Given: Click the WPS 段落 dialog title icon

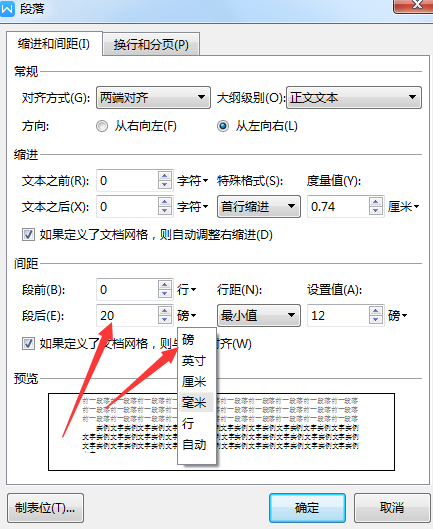Looking at the screenshot, I should tap(7, 8).
